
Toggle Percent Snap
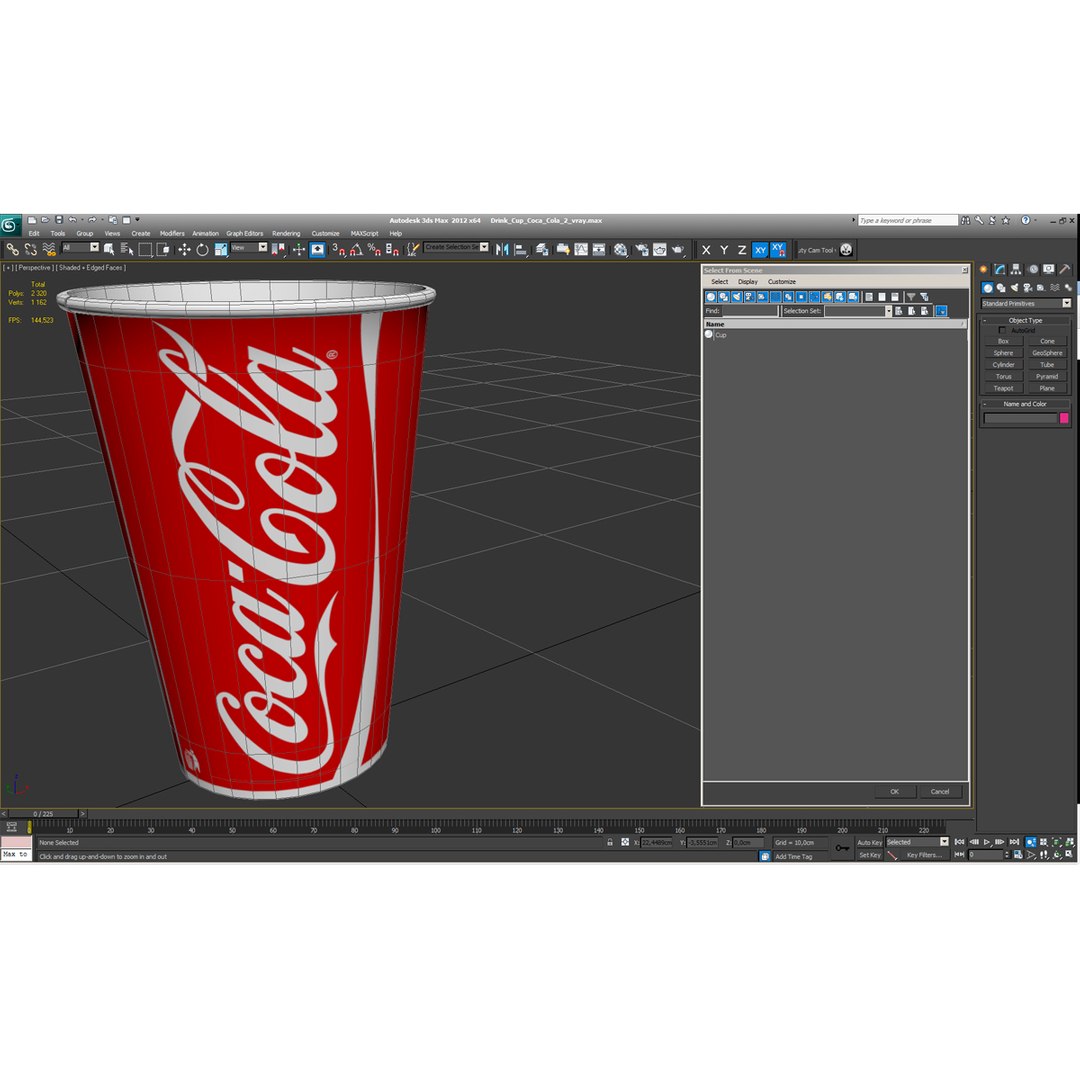pos(374,249)
